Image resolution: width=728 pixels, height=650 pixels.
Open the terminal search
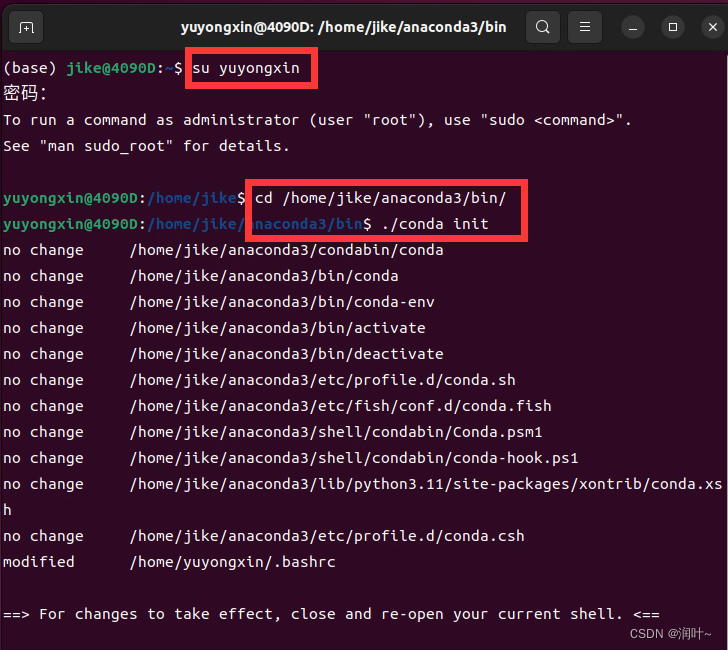(x=542, y=27)
